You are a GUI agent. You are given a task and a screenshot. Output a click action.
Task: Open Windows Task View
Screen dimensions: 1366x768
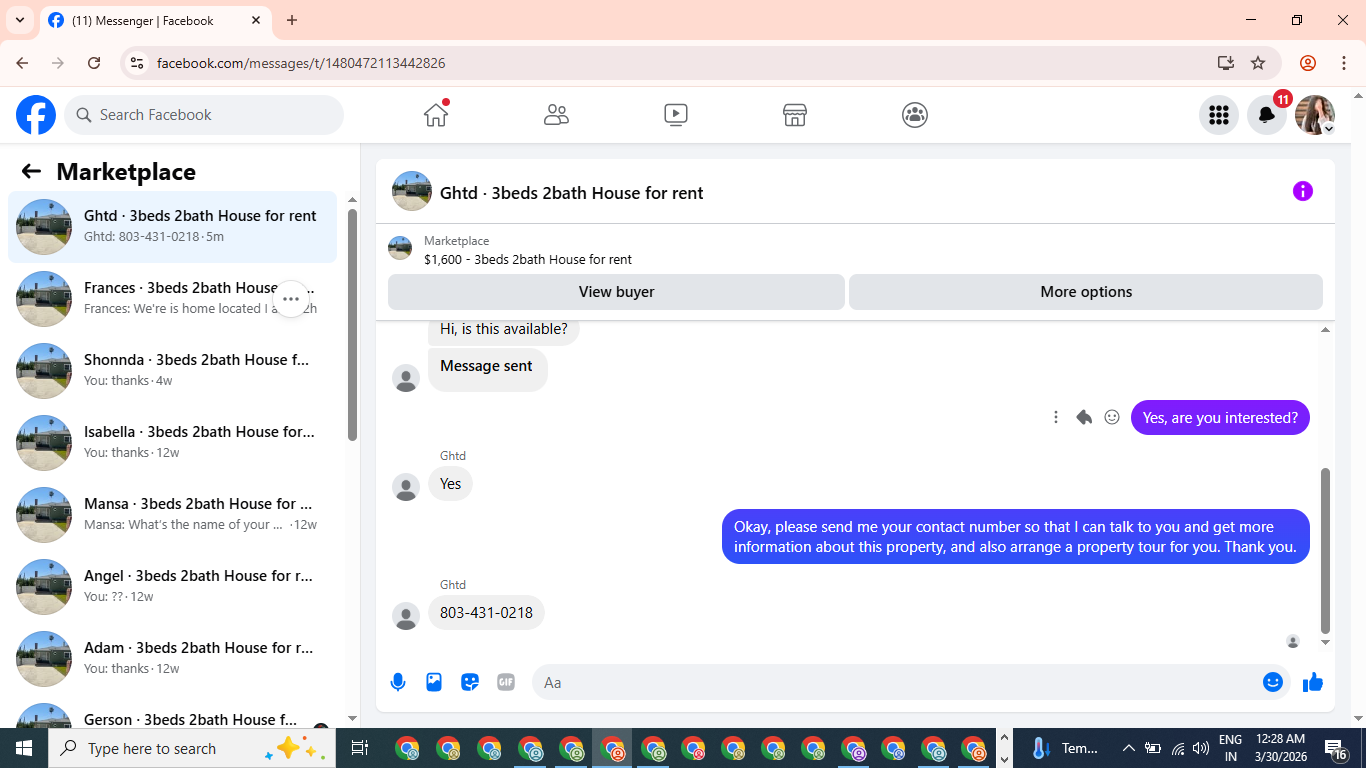tap(360, 748)
